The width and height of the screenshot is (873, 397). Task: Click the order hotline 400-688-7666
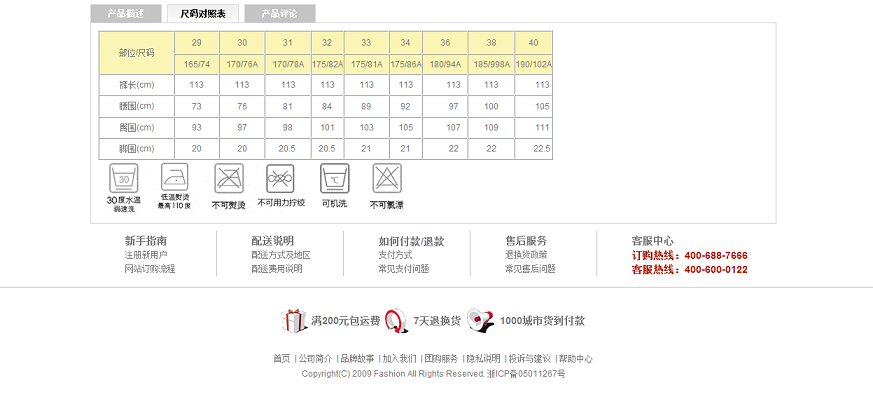coord(715,256)
